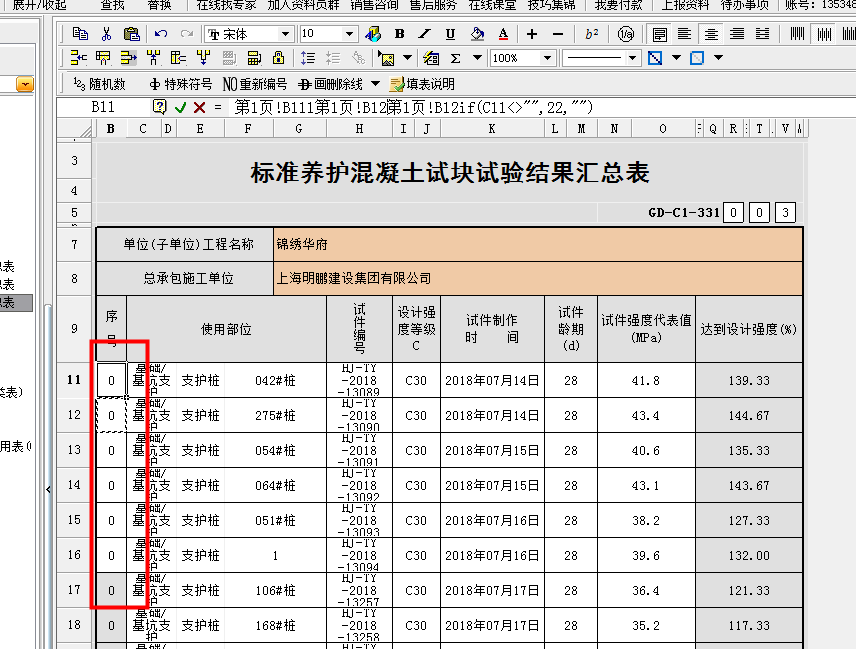The height and width of the screenshot is (649, 856).
Task: Click the undo arrow icon
Action: point(161,34)
